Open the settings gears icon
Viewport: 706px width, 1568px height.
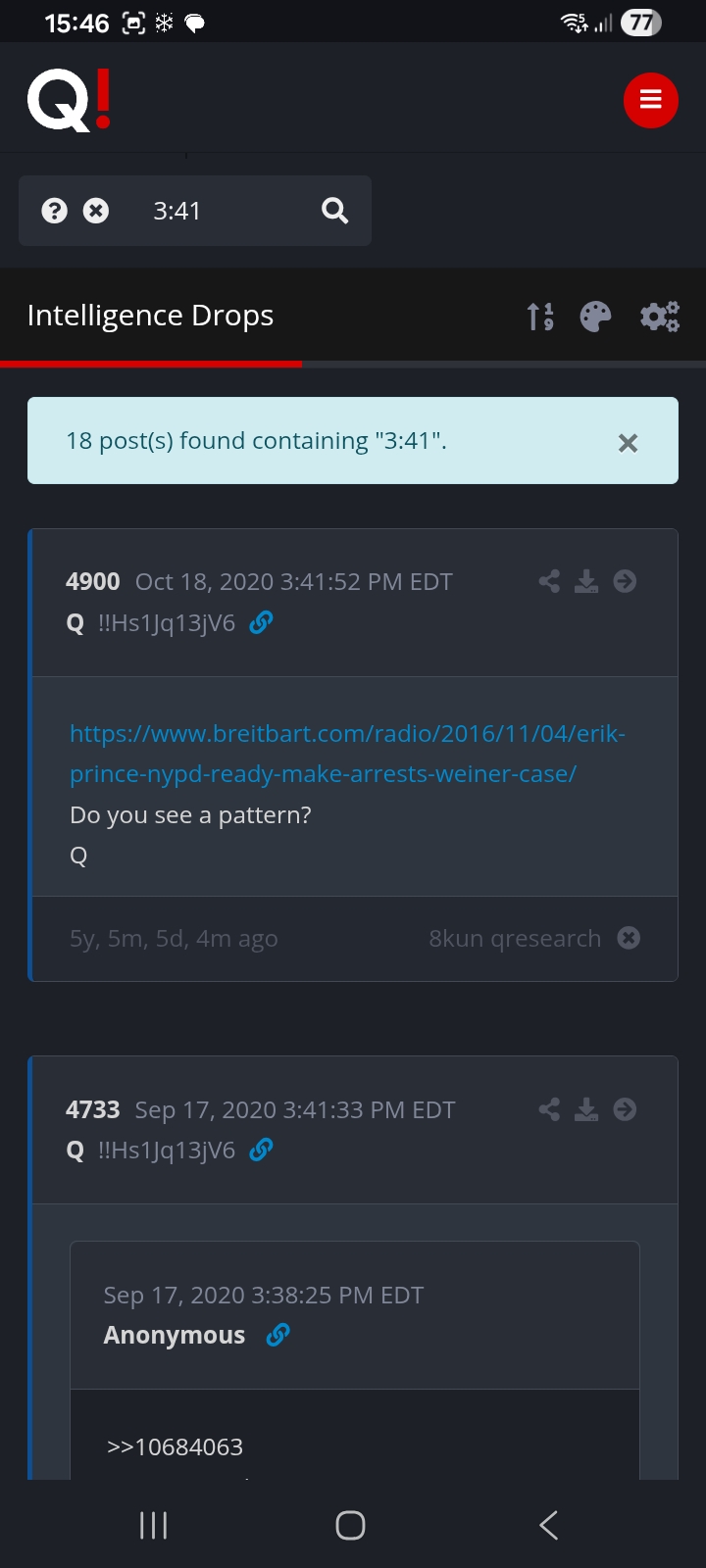(x=660, y=317)
